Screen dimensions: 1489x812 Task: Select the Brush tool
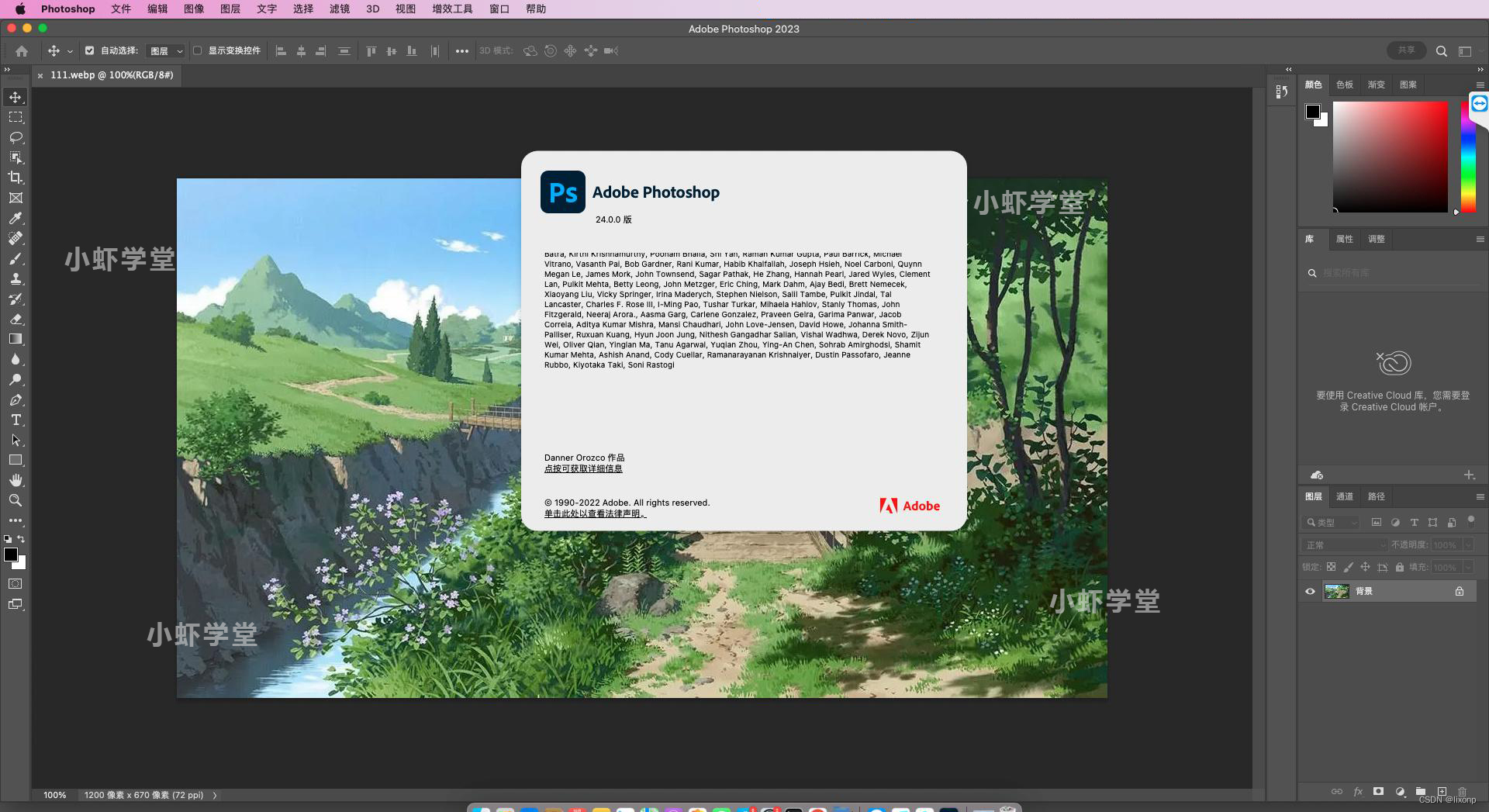coord(16,258)
